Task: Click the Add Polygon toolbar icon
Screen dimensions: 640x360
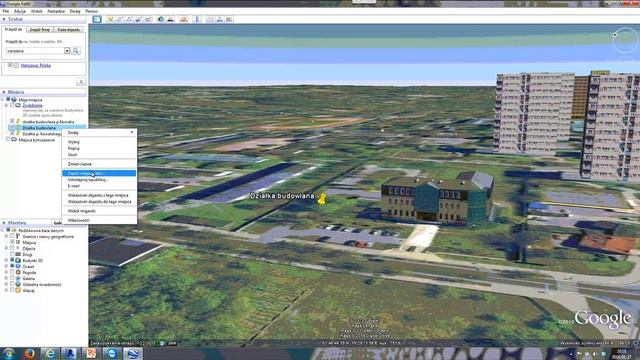Action: [119, 19]
